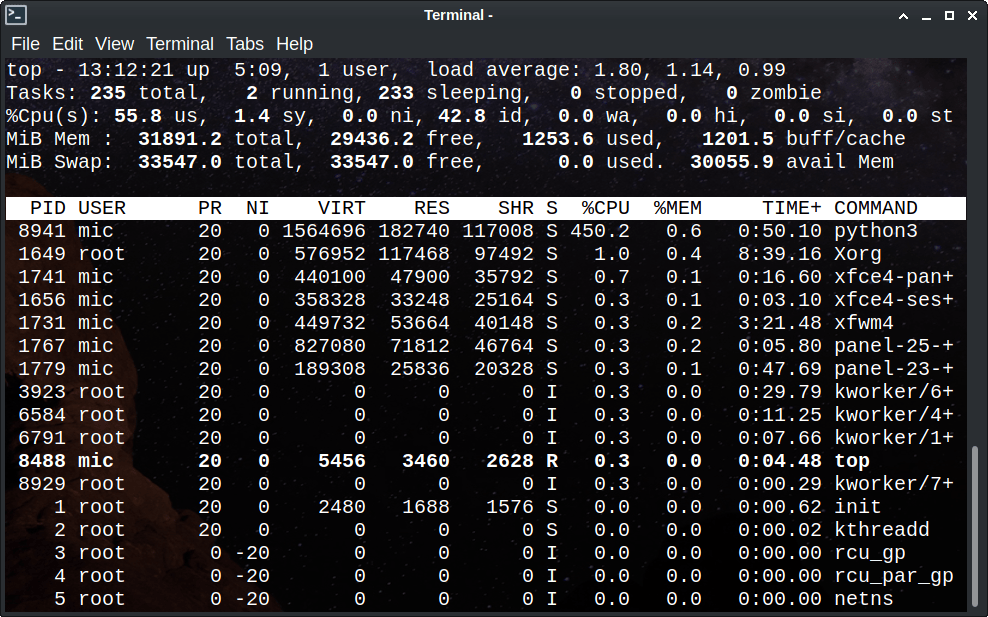
Task: Click the vertical scrollbar thumb
Action: 976,525
